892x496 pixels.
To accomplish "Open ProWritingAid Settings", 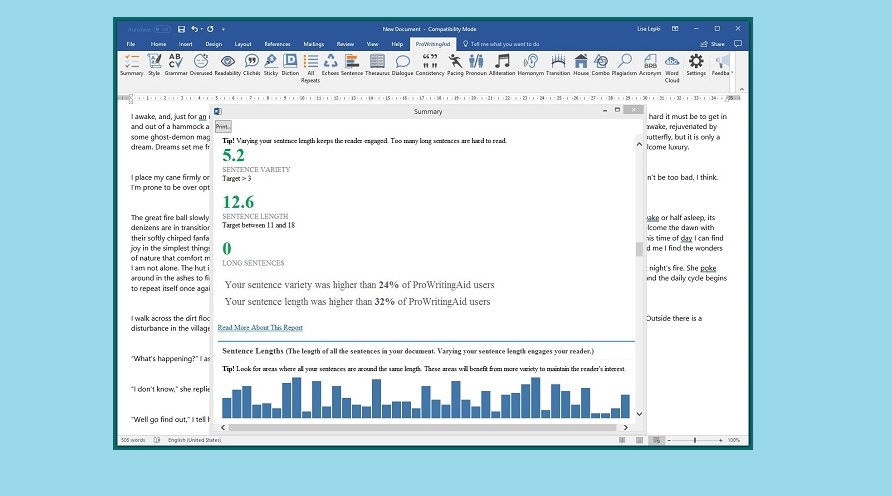I will 696,65.
